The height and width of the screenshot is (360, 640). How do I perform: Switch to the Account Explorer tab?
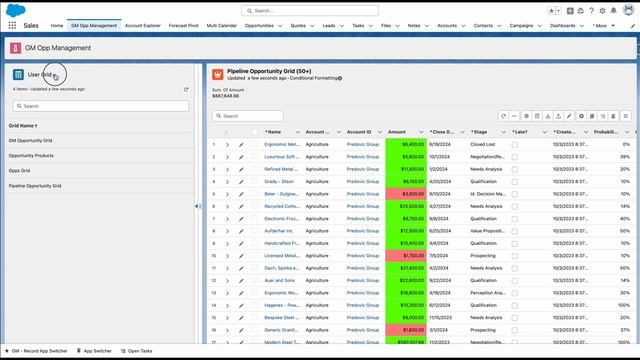coord(142,26)
